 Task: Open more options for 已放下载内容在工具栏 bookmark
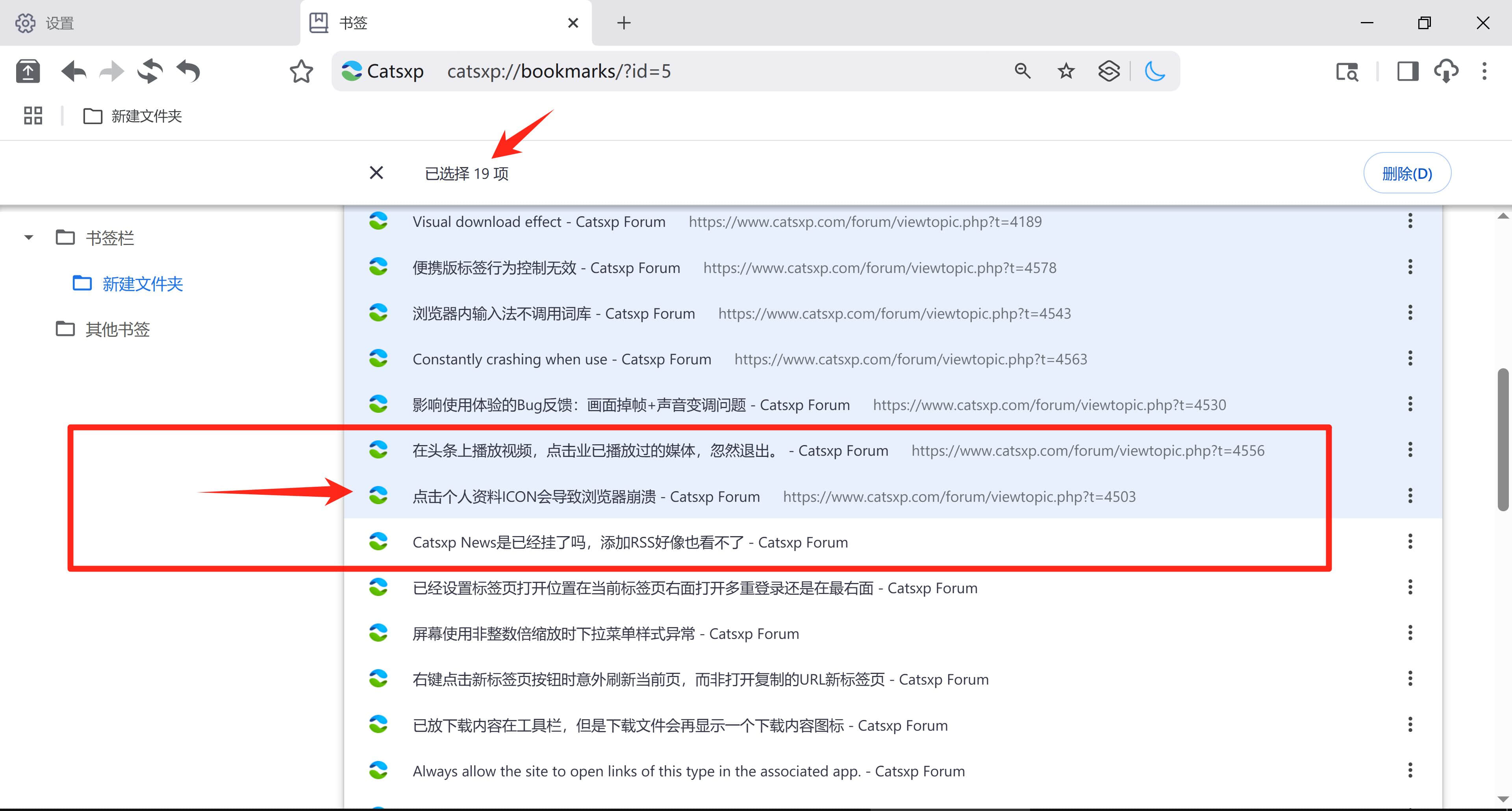click(1410, 725)
